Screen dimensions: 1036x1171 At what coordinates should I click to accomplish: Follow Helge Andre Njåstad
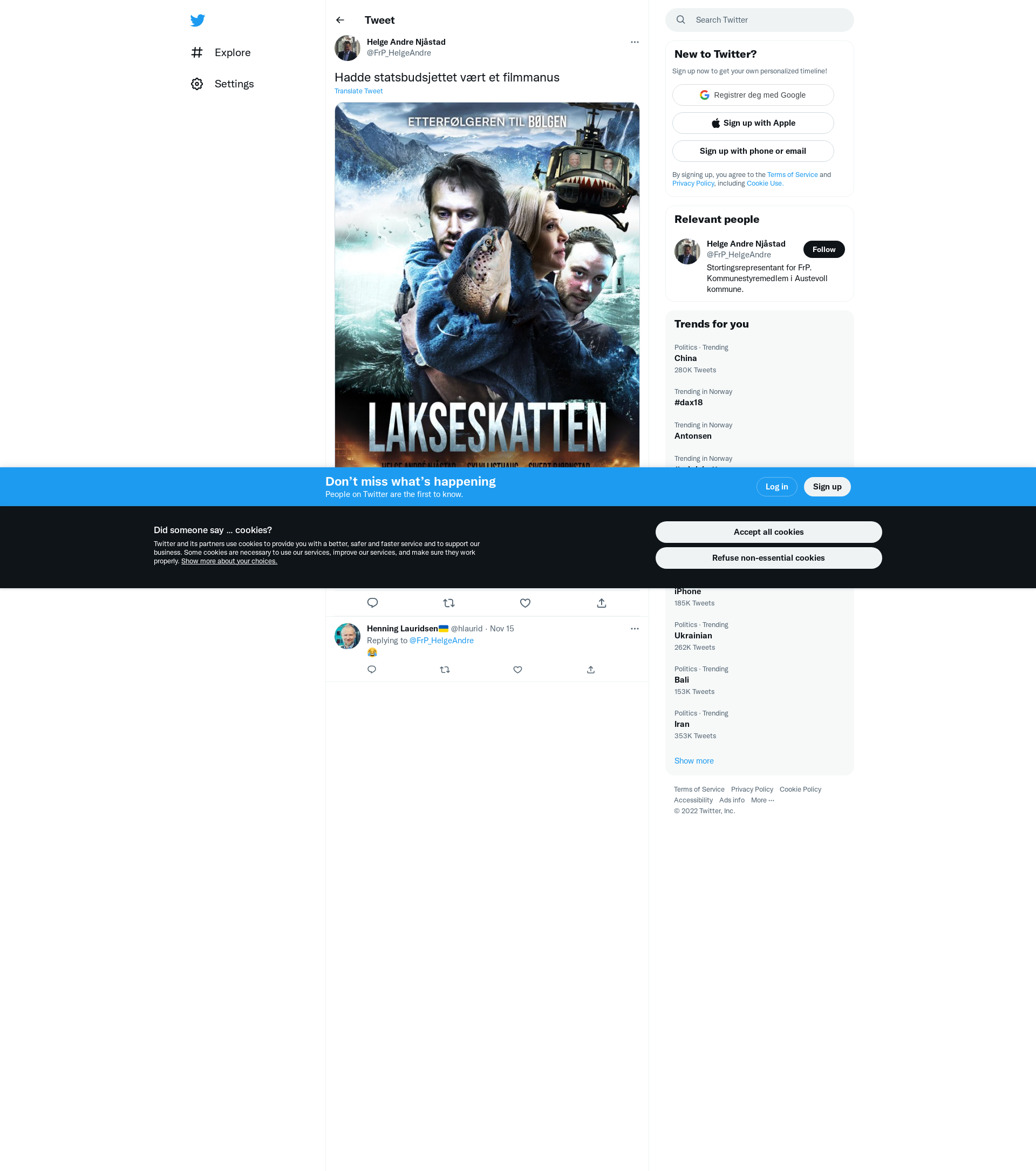pyautogui.click(x=823, y=250)
